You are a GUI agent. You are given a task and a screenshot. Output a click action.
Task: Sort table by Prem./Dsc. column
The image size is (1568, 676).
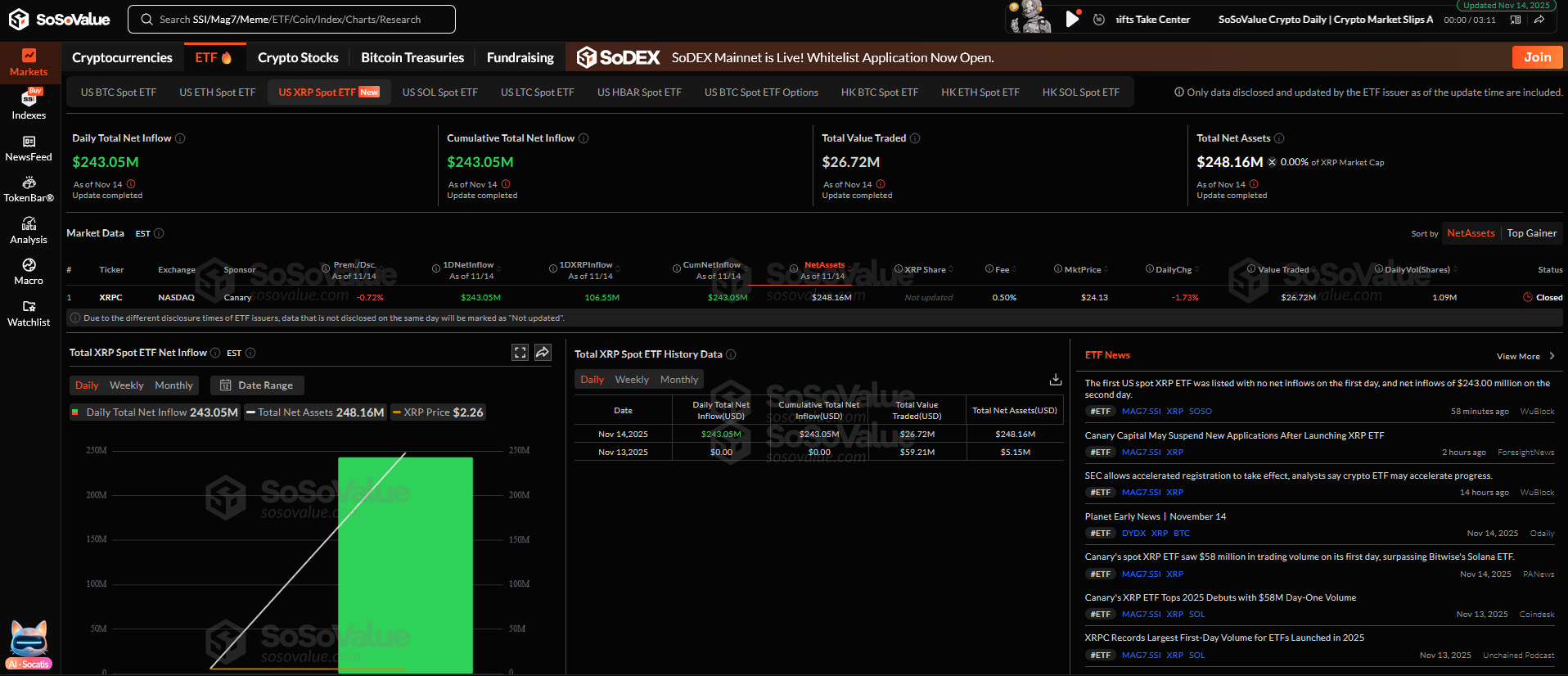pos(354,270)
